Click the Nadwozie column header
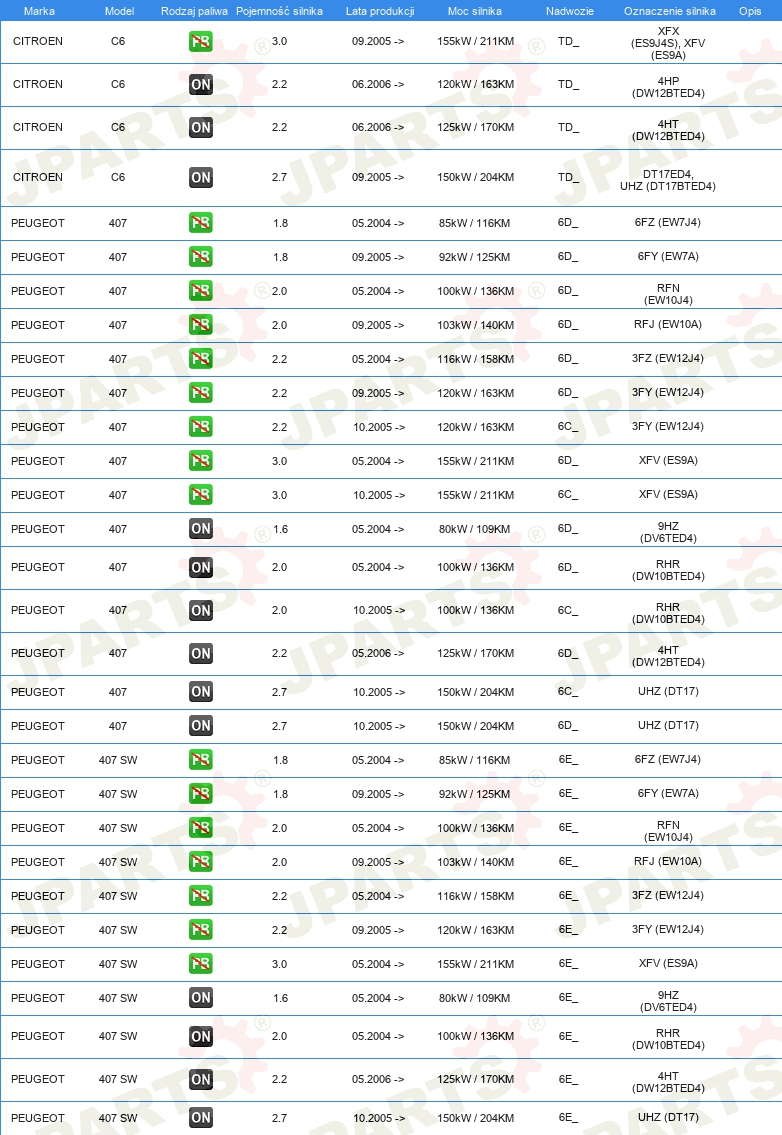The width and height of the screenshot is (782, 1135). 570,11
